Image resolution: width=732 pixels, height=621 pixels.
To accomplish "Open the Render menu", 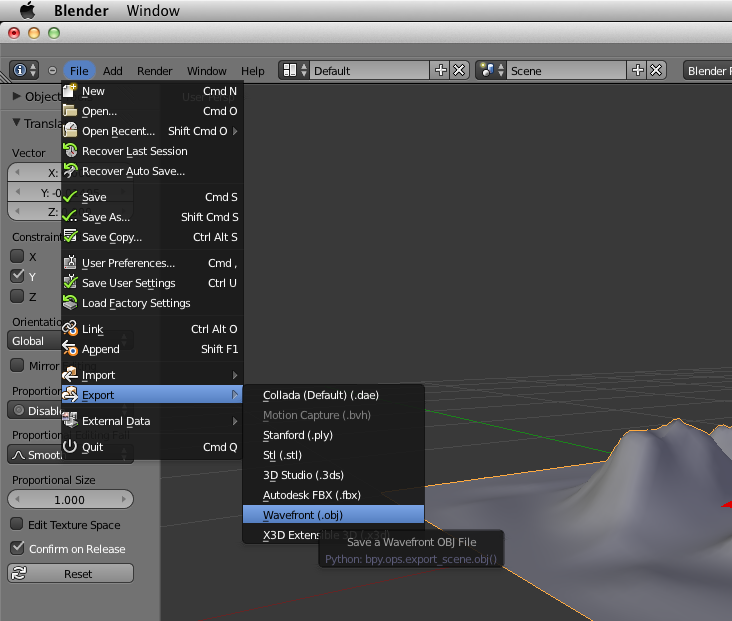I will pos(155,71).
